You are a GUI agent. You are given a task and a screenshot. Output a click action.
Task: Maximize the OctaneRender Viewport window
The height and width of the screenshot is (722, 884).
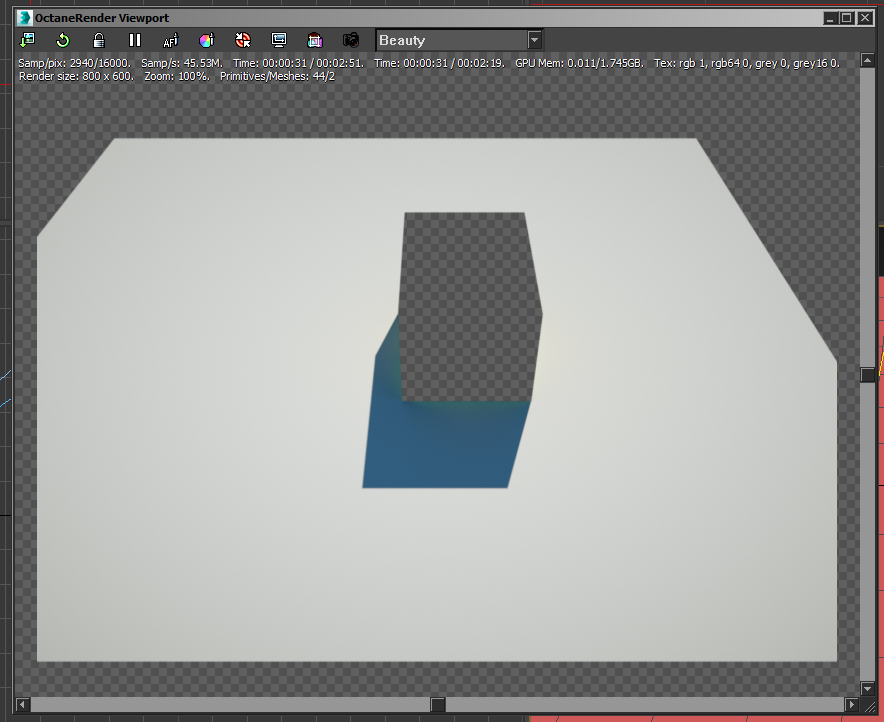(846, 18)
